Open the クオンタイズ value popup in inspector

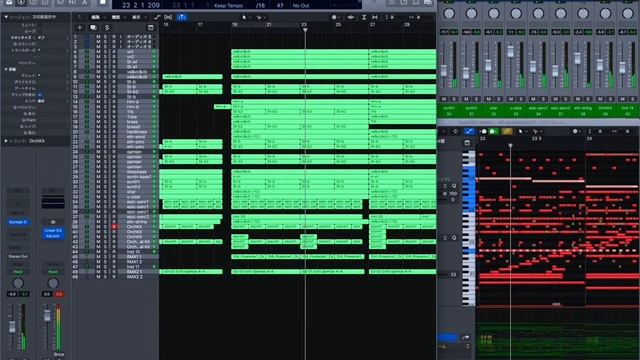(x=41, y=38)
